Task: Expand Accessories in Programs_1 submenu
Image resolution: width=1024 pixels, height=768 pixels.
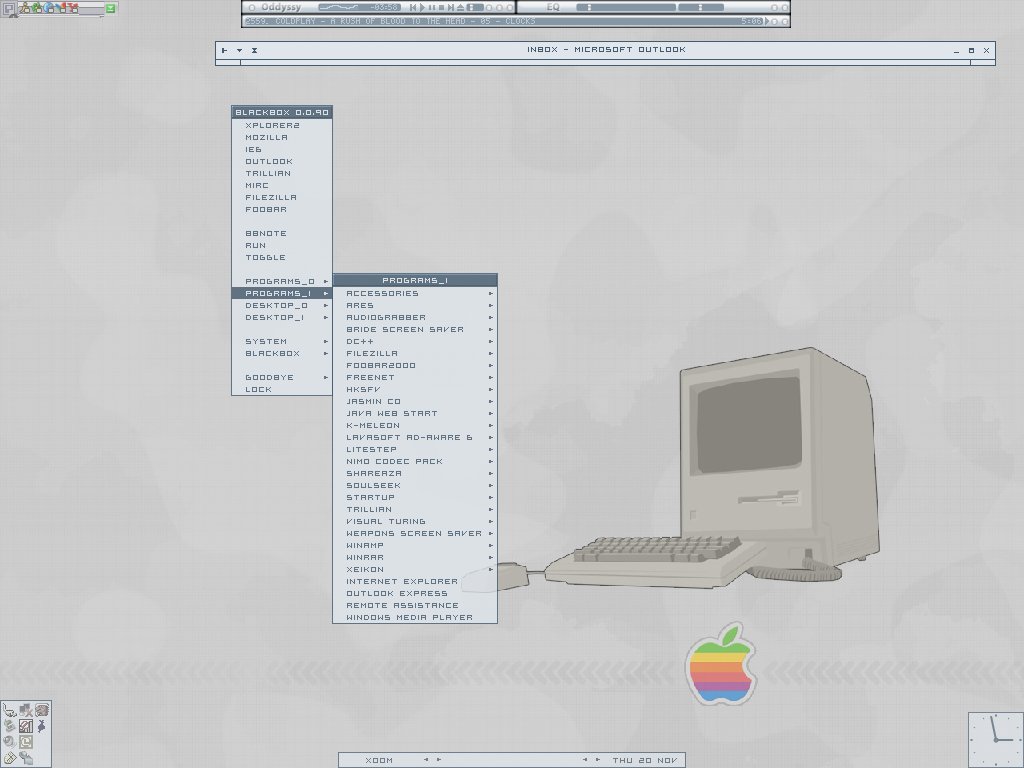Action: [415, 293]
